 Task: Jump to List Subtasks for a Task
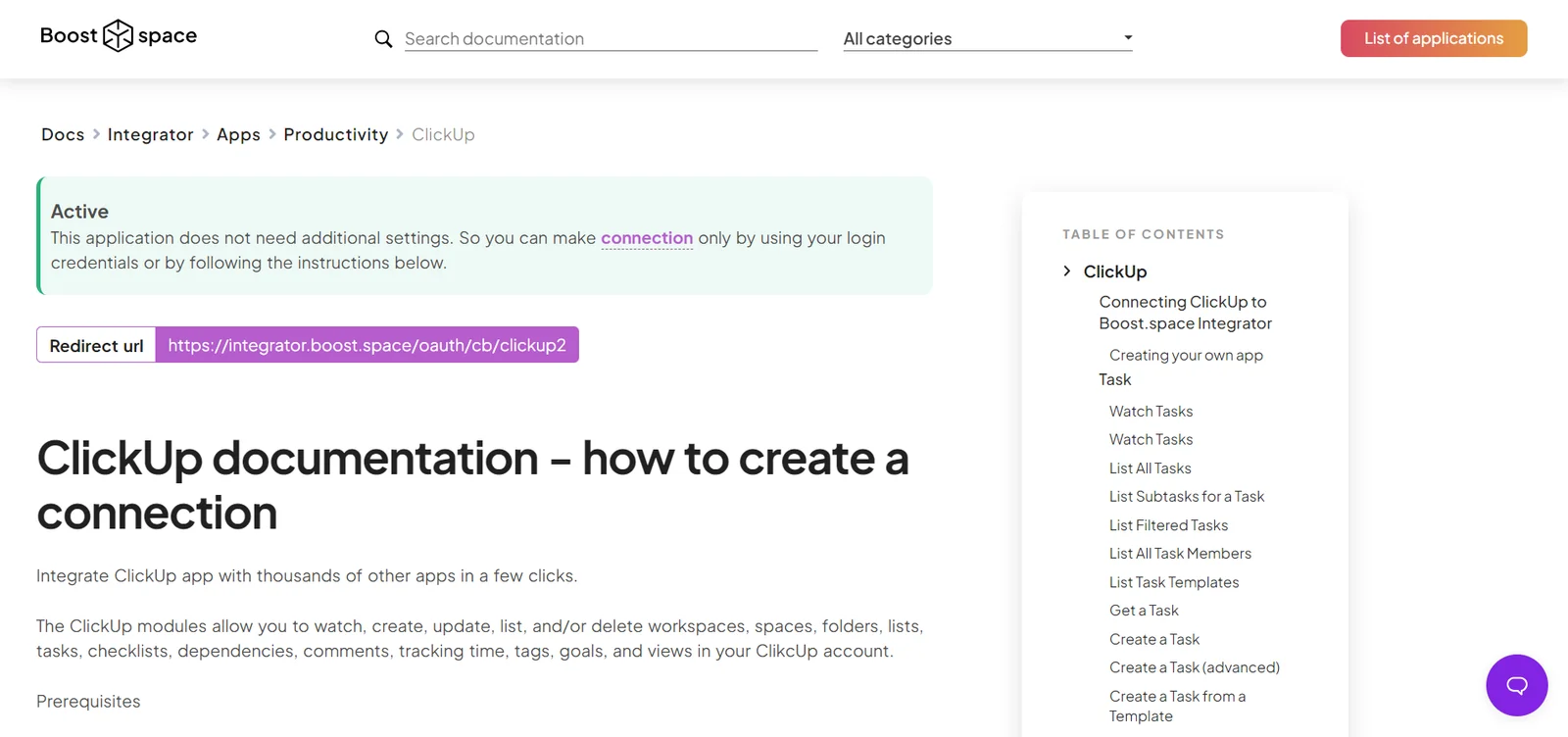(x=1187, y=497)
